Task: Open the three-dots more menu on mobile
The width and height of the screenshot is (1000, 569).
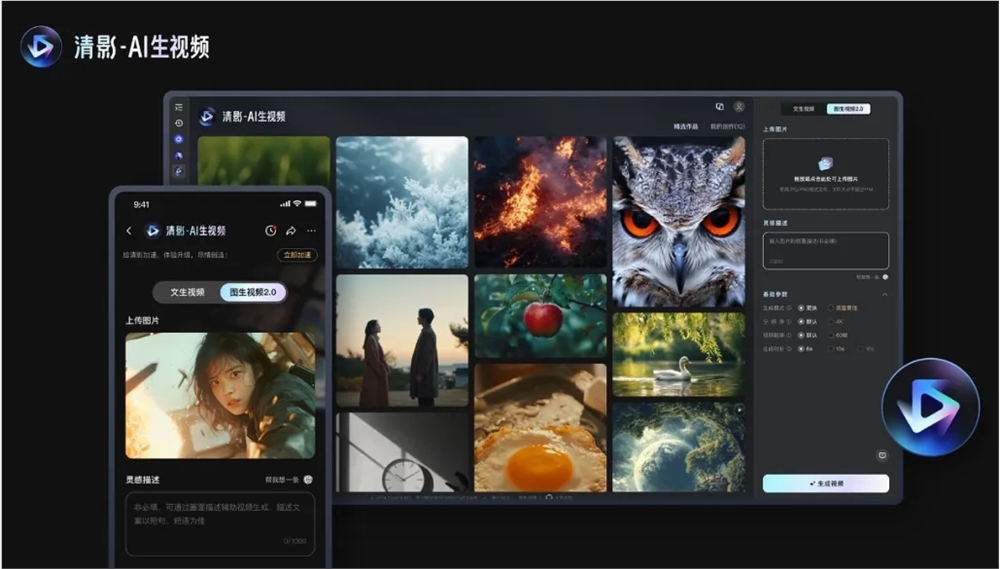Action: [311, 231]
